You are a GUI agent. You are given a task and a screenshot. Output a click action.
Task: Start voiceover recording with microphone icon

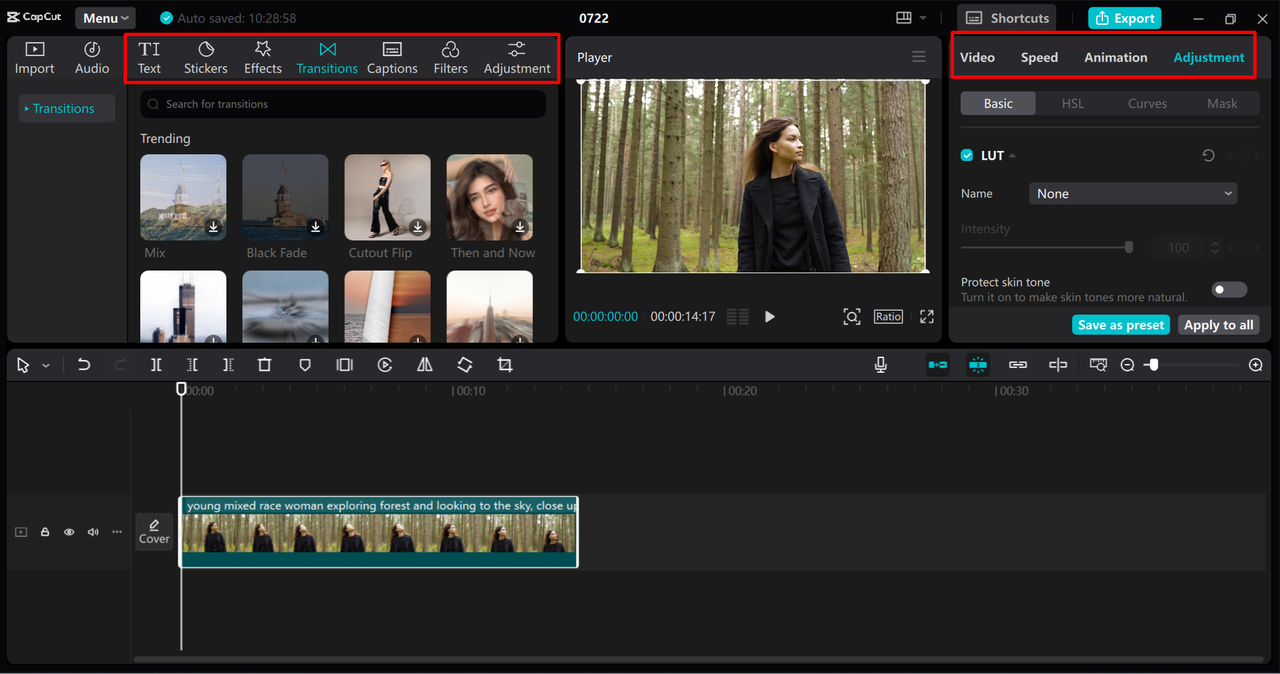pyautogui.click(x=881, y=365)
